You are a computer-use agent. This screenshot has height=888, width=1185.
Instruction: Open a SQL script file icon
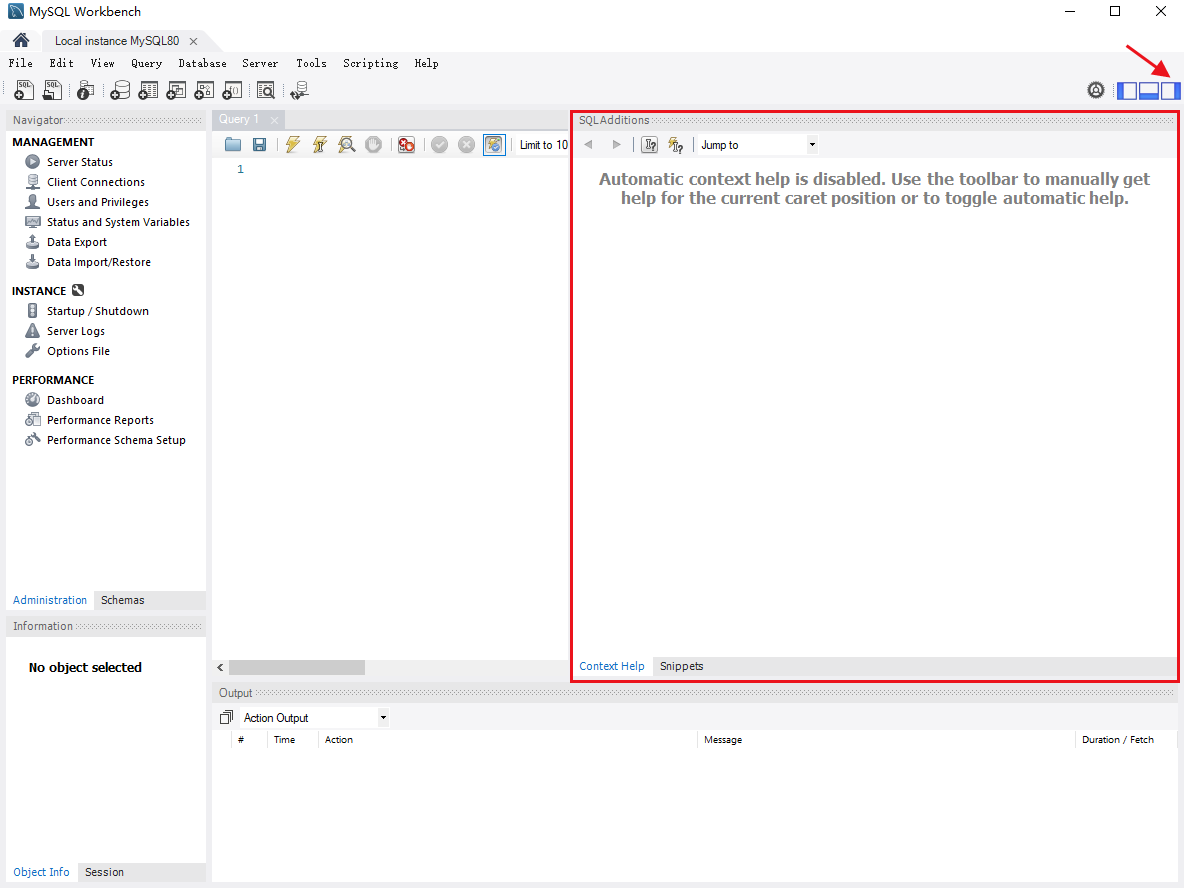pos(51,91)
